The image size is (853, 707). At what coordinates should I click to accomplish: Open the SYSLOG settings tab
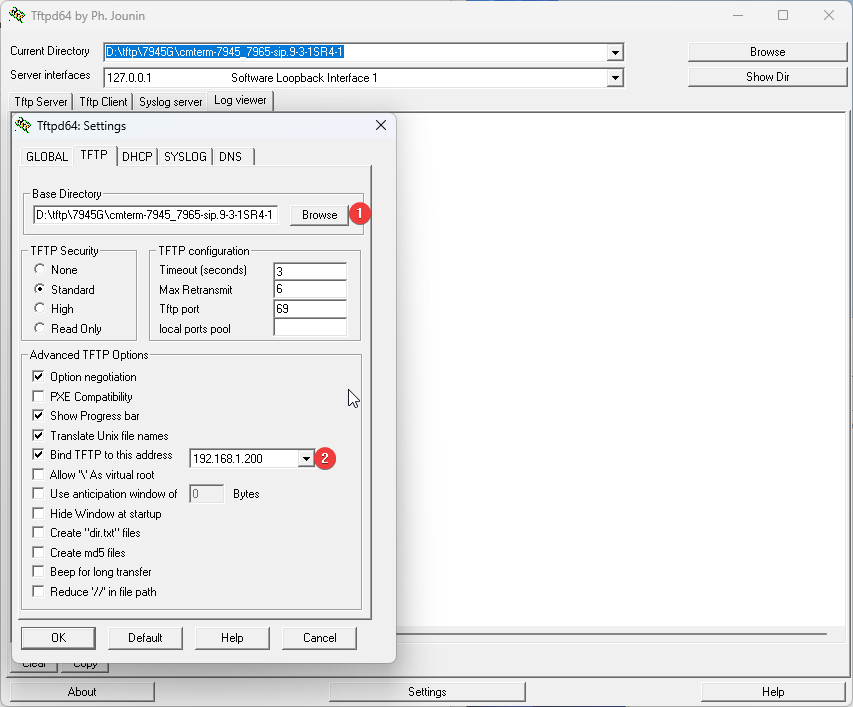pyautogui.click(x=185, y=157)
